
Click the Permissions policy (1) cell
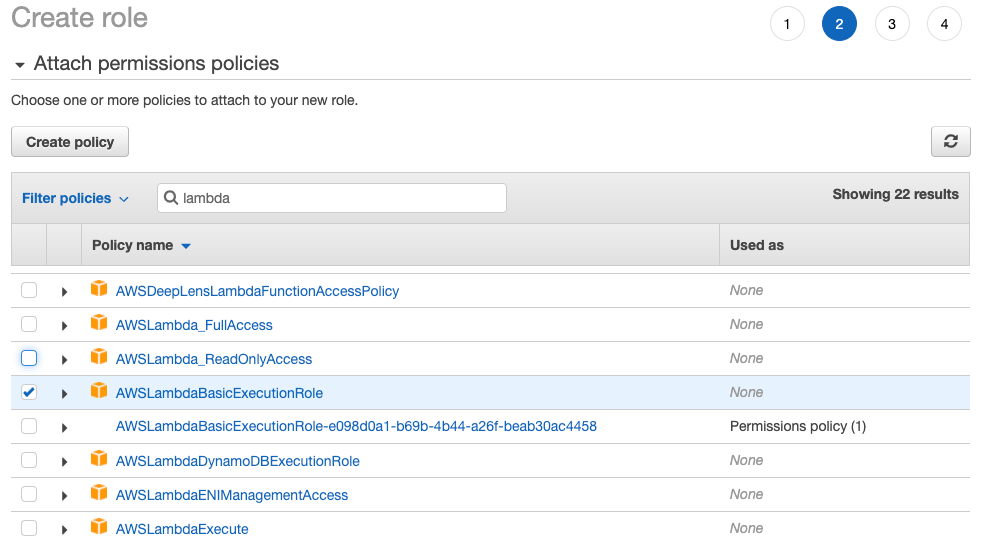click(798, 426)
